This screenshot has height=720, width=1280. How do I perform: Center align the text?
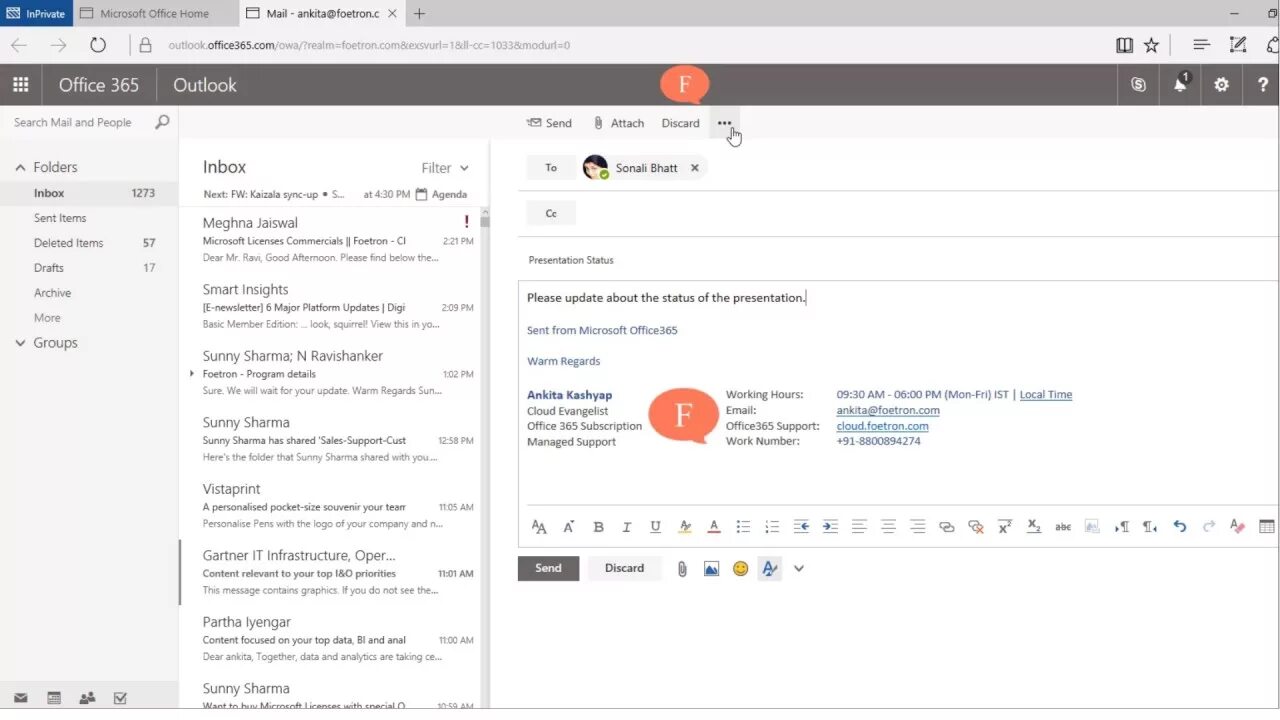tap(888, 527)
